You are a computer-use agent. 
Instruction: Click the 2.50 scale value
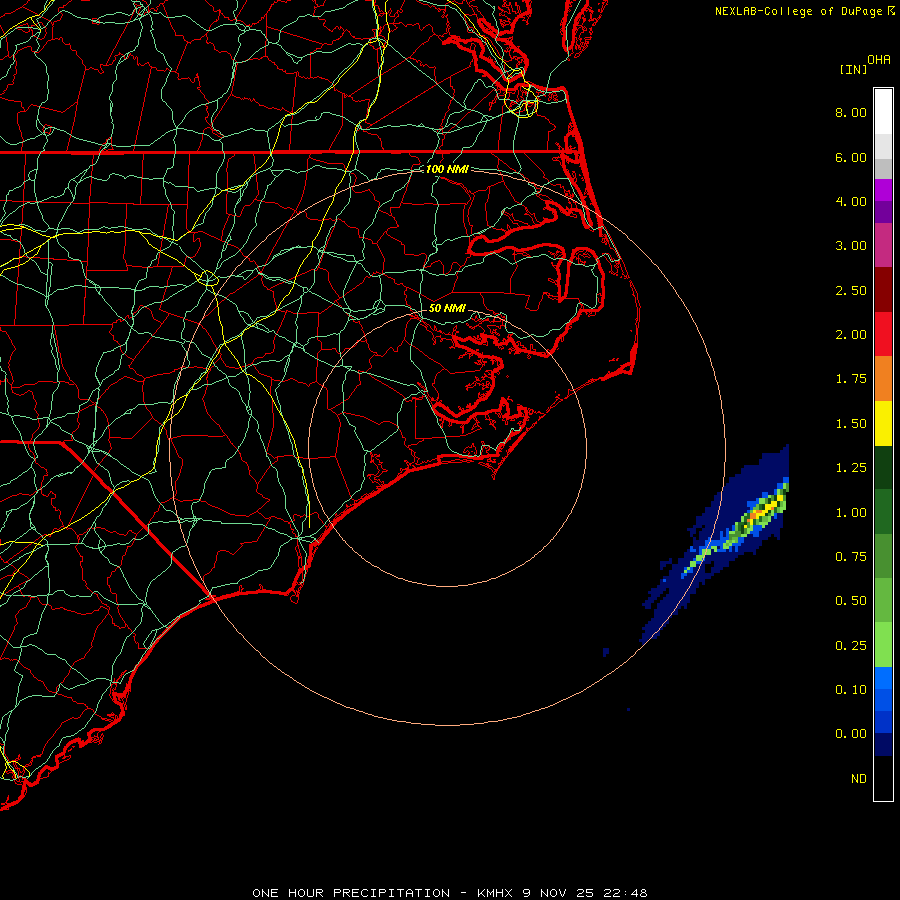coord(851,290)
